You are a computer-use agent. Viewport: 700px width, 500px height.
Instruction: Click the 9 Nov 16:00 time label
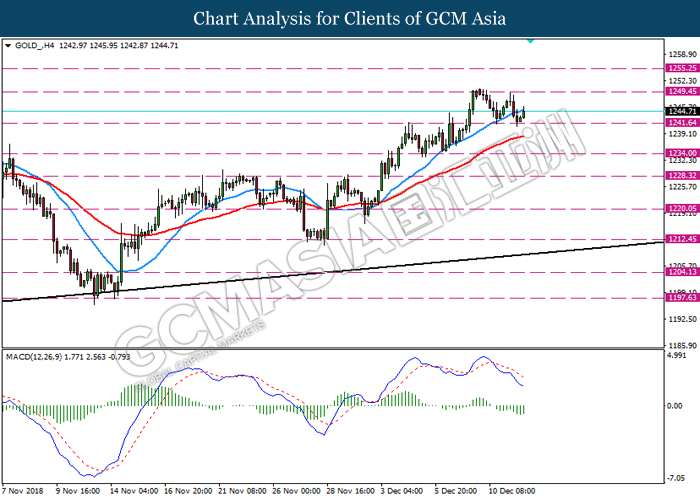coord(78,491)
